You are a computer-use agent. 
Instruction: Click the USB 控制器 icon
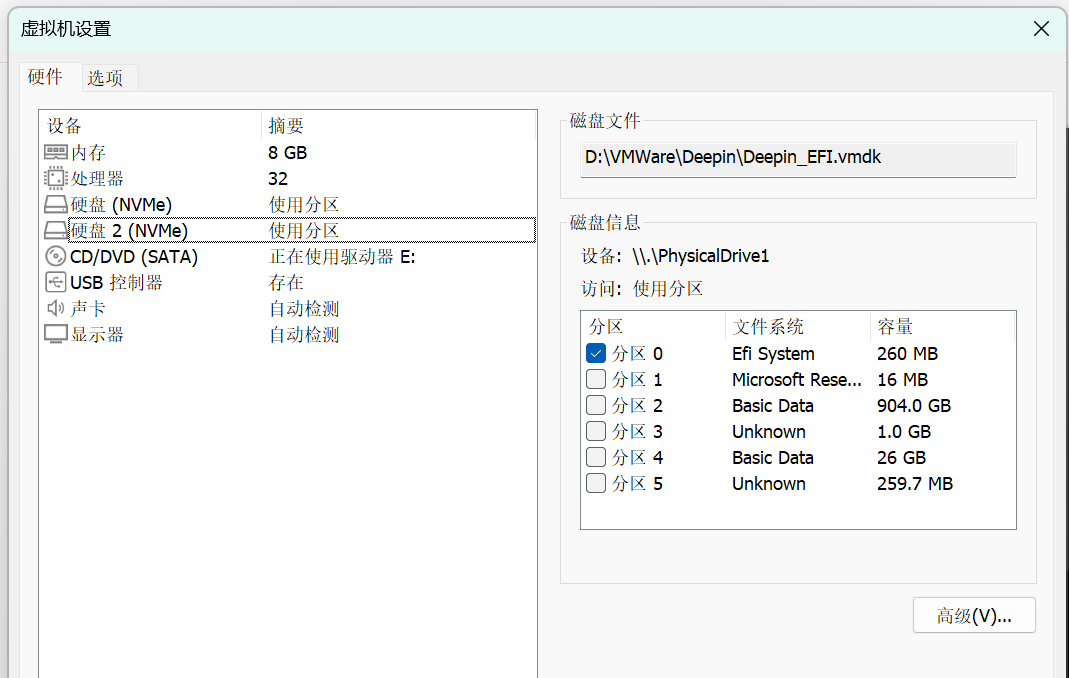pyautogui.click(x=55, y=282)
